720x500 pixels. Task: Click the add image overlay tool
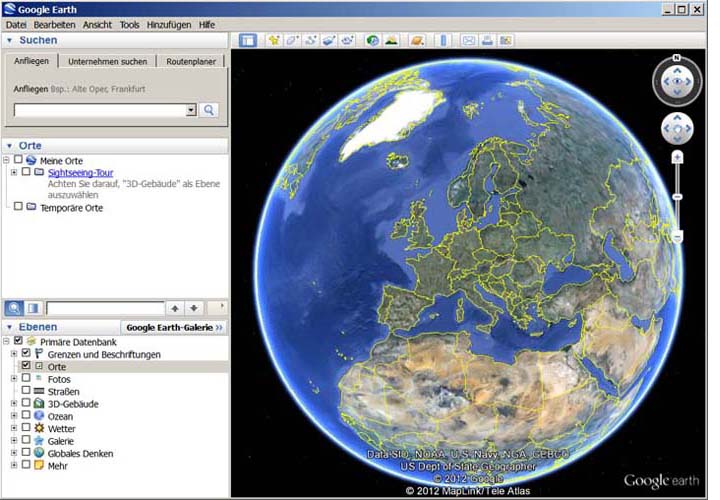tap(329, 40)
